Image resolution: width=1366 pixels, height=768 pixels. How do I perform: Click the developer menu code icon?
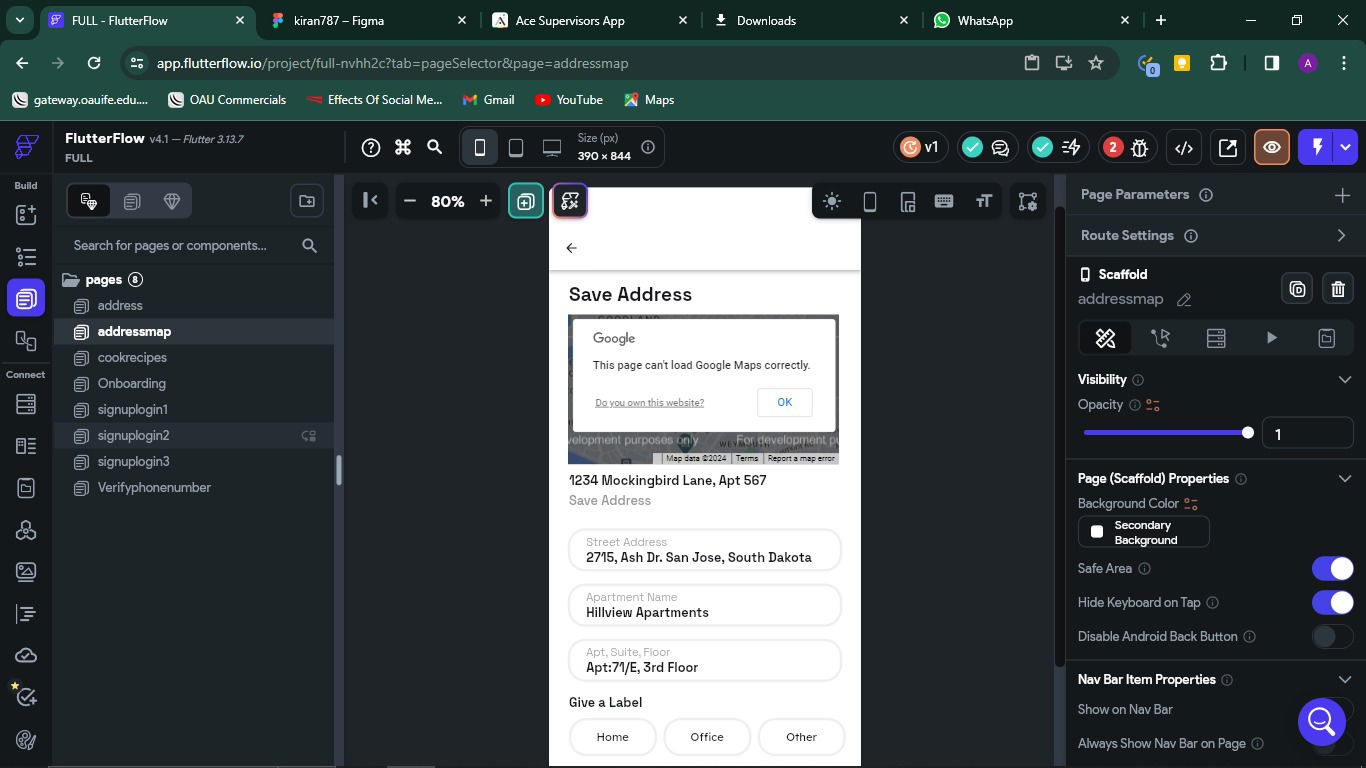[1184, 148]
